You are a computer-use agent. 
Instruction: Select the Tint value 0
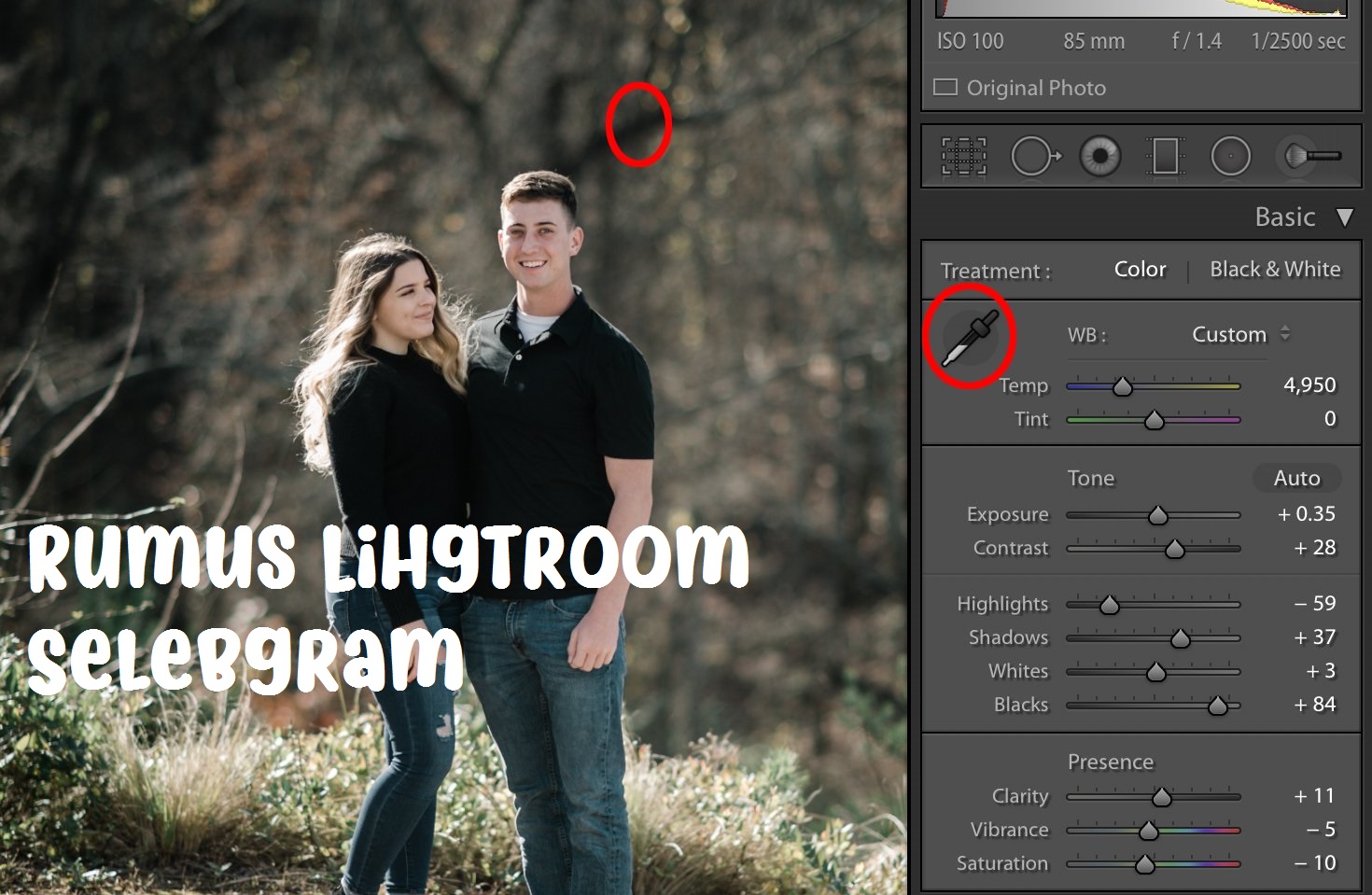tap(1330, 418)
